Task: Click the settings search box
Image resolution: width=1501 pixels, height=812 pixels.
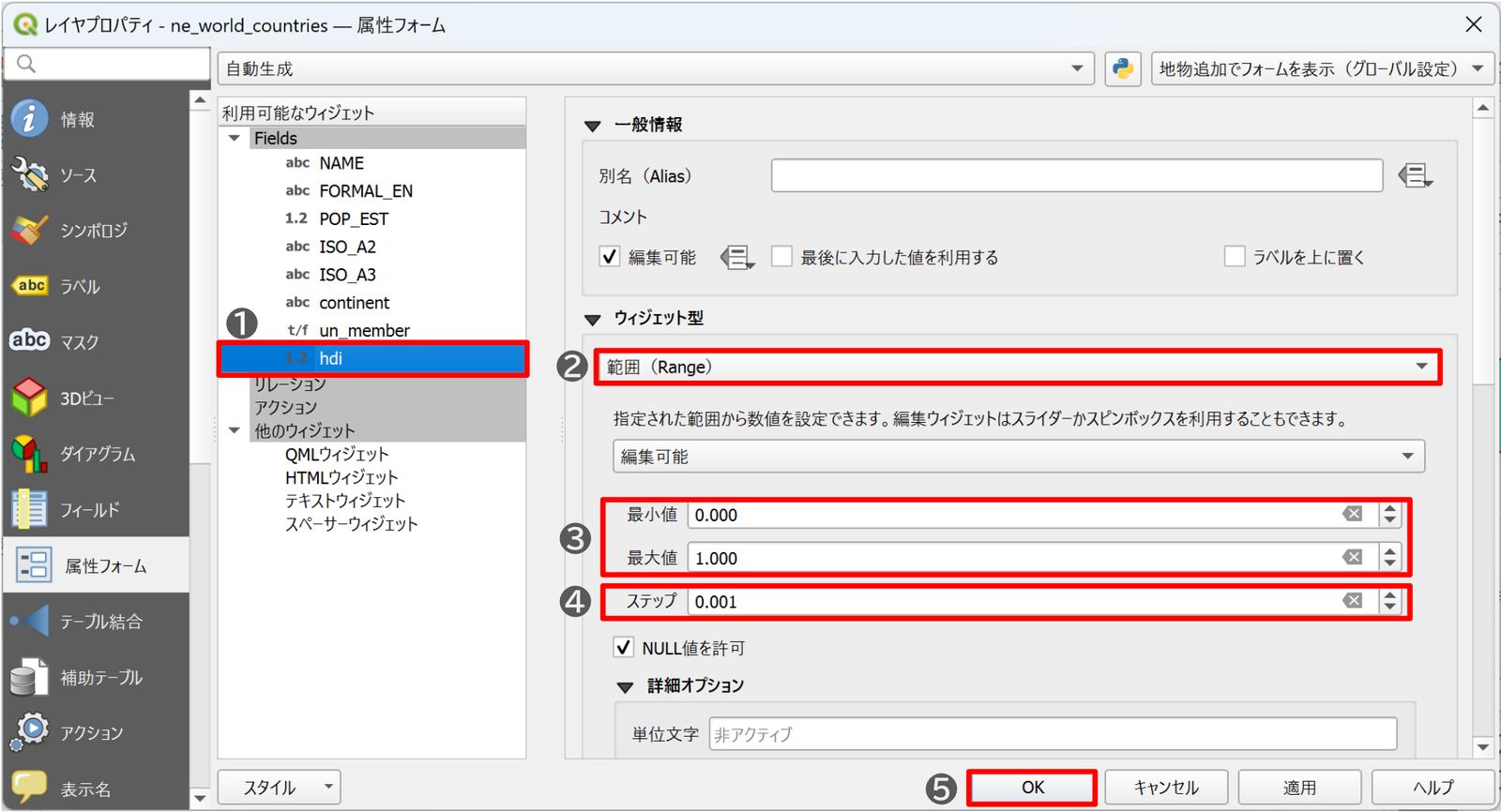Action: tap(107, 64)
